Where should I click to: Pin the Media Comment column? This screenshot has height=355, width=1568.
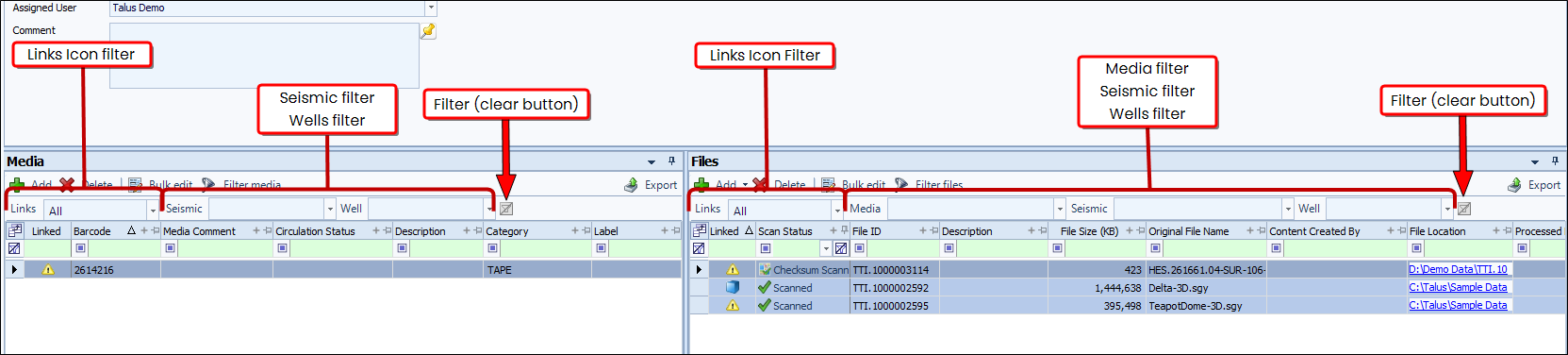click(267, 231)
